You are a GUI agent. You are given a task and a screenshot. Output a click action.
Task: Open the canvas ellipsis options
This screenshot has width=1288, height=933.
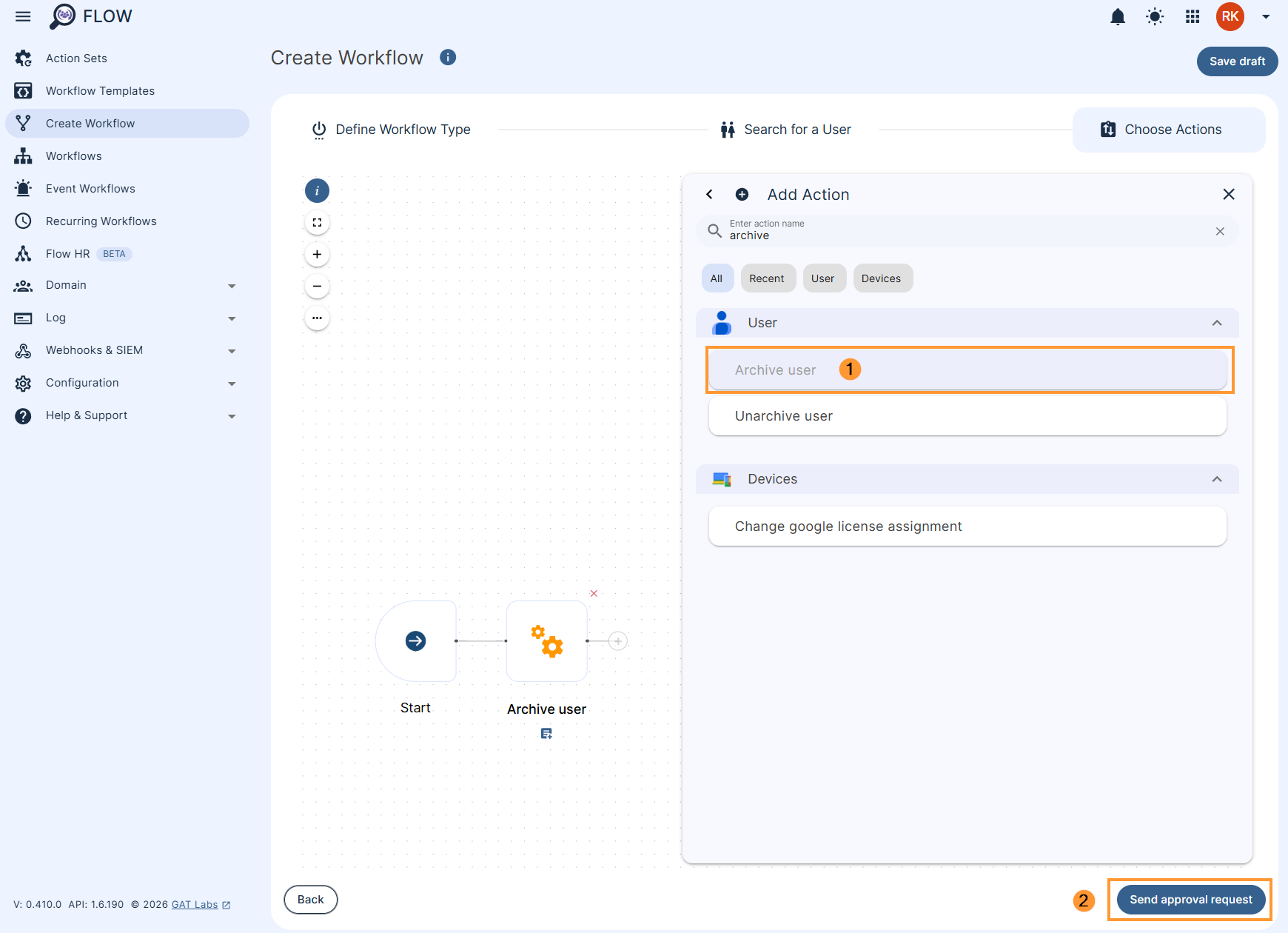click(x=317, y=318)
